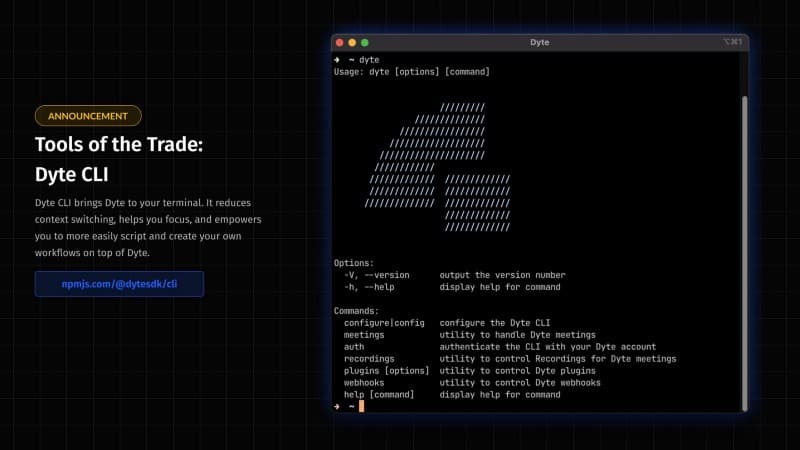
Task: Click the webhooks command entry
Action: tap(364, 383)
